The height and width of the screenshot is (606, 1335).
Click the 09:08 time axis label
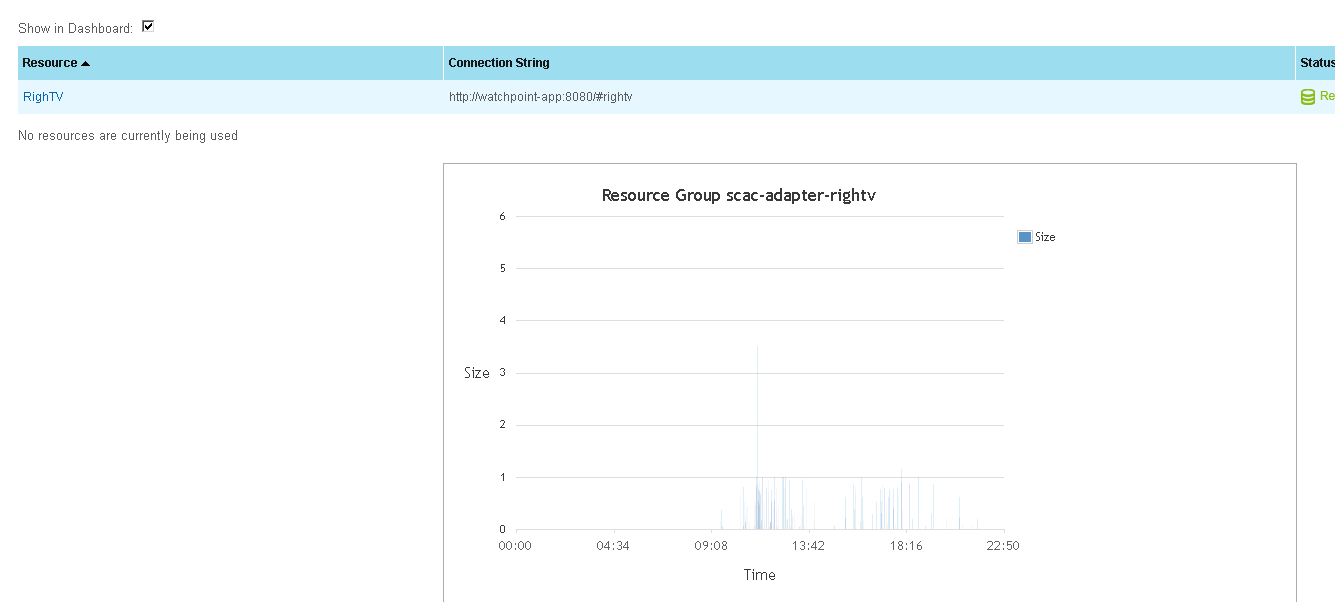coord(710,546)
